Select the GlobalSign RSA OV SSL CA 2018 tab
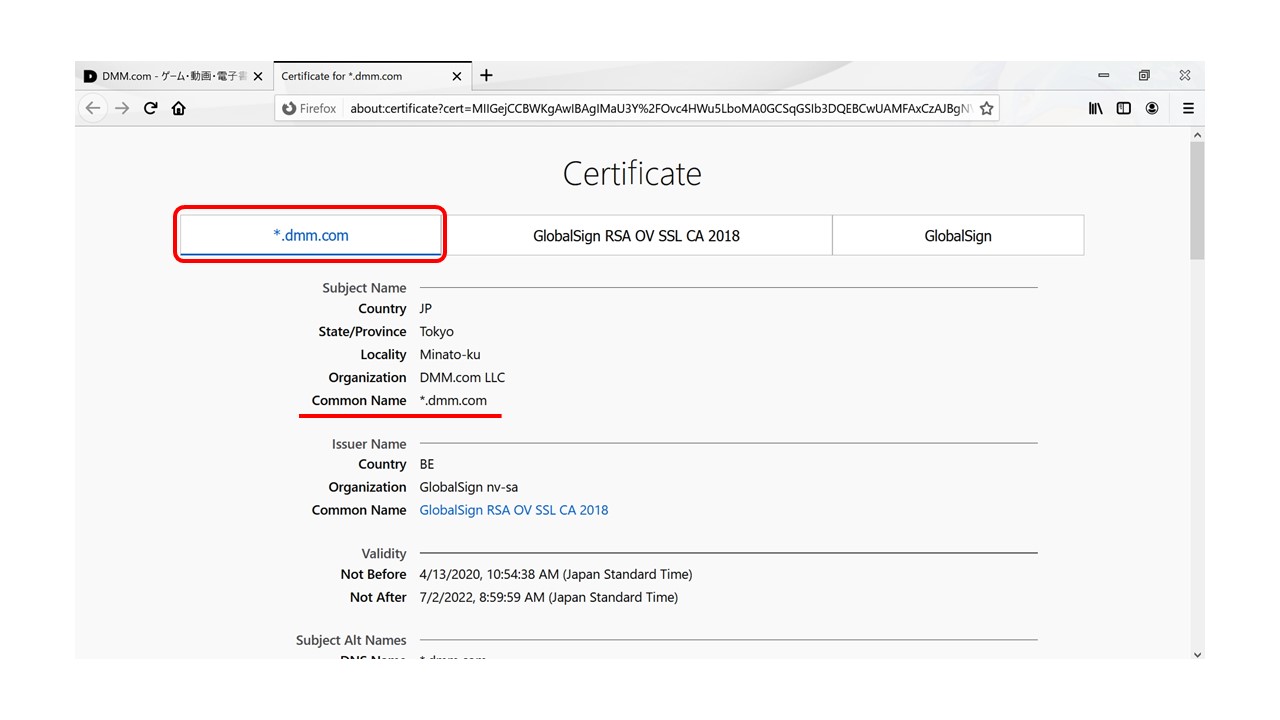The width and height of the screenshot is (1280, 720). (x=636, y=236)
